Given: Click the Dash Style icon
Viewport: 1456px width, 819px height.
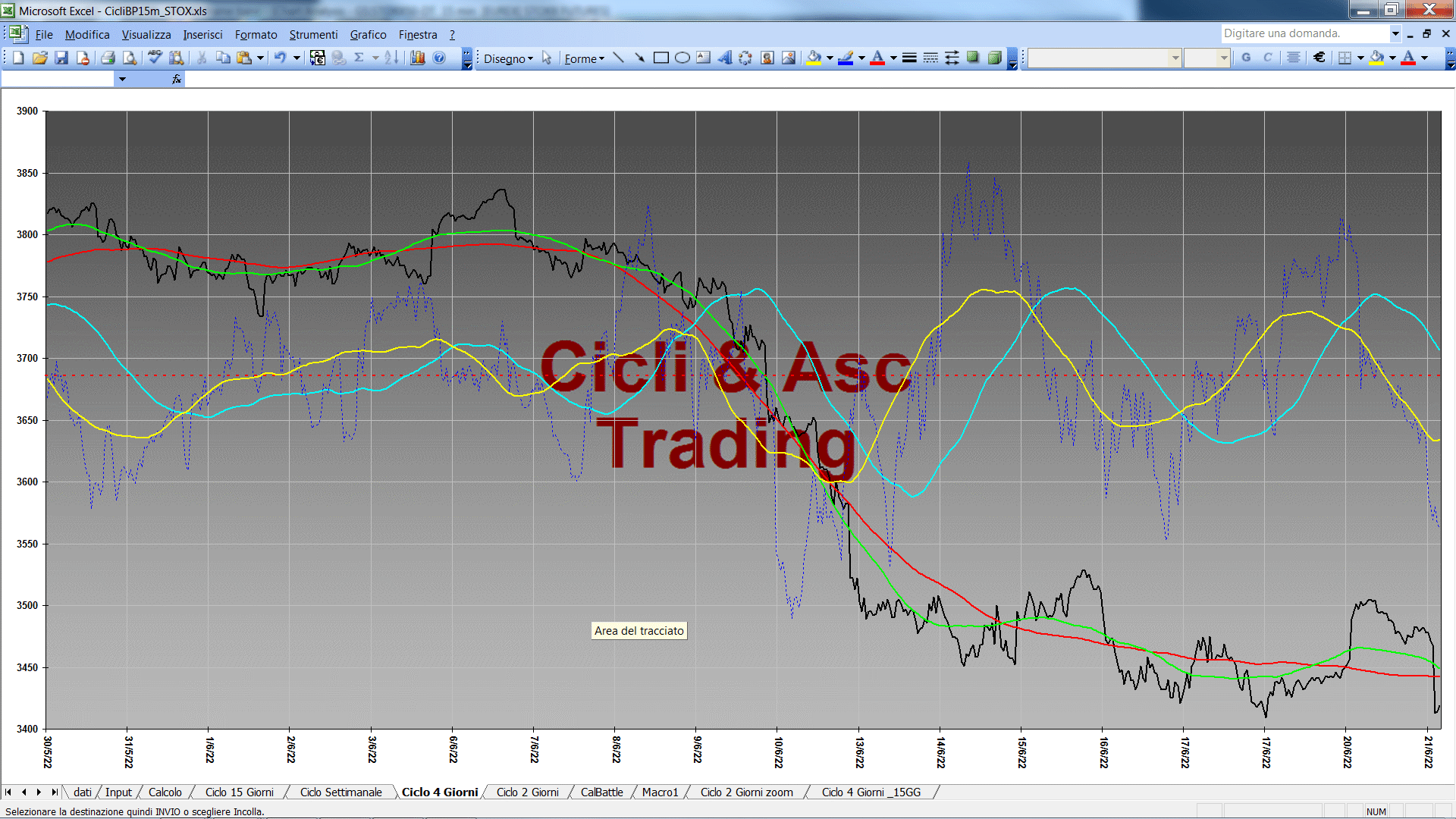Looking at the screenshot, I should pos(930,58).
